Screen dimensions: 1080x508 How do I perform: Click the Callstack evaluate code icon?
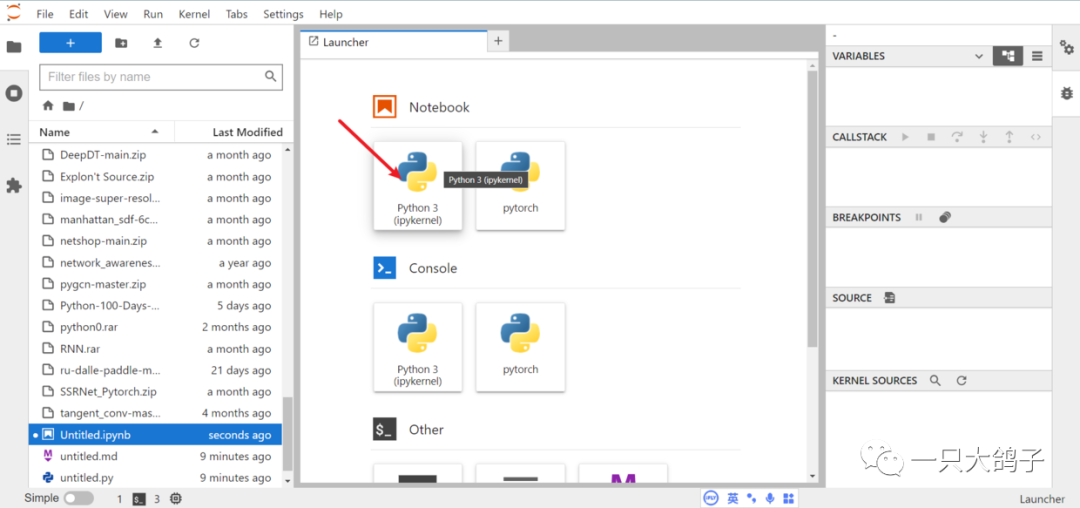coord(1035,137)
